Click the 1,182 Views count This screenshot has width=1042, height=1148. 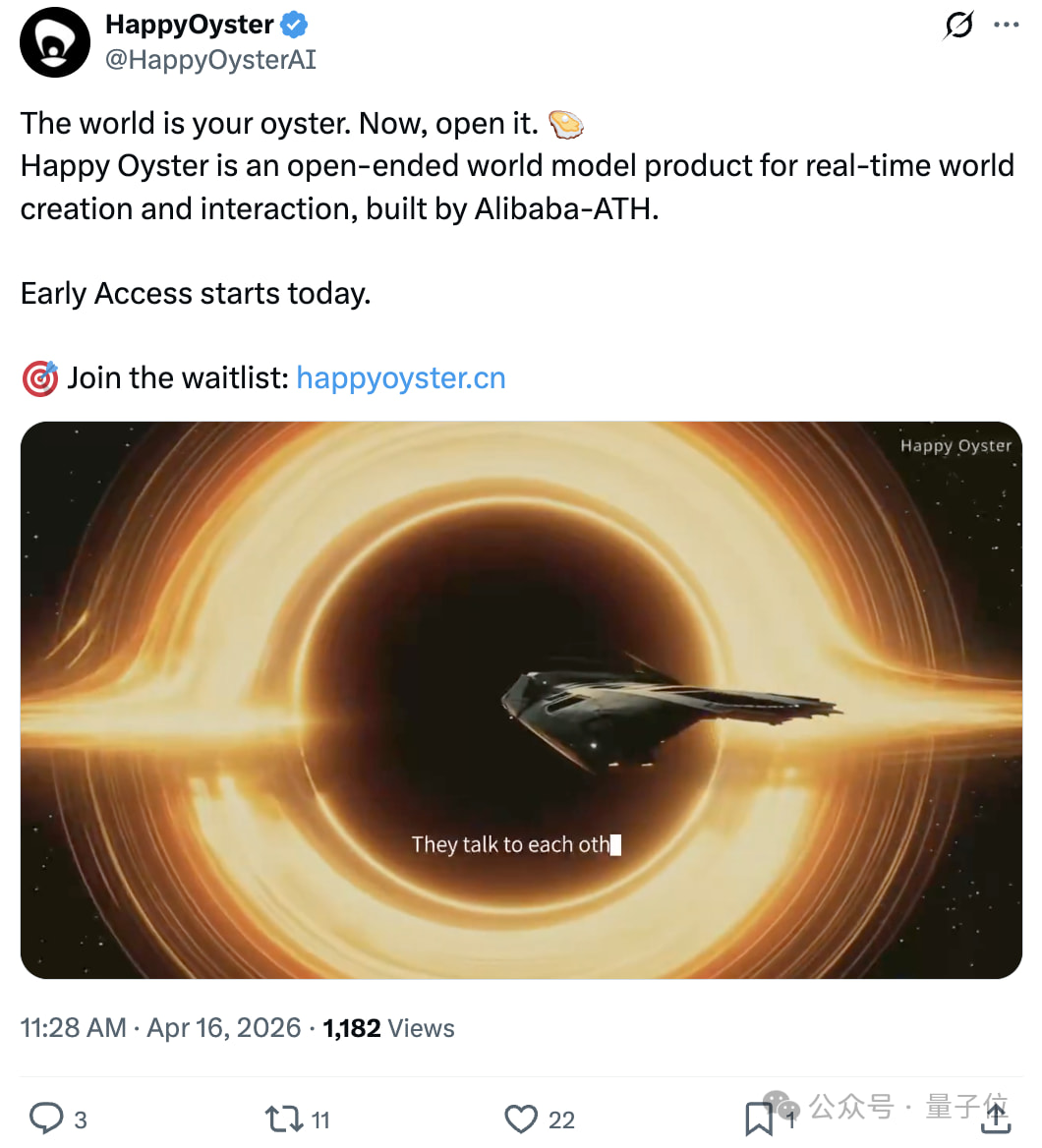pos(388,1028)
